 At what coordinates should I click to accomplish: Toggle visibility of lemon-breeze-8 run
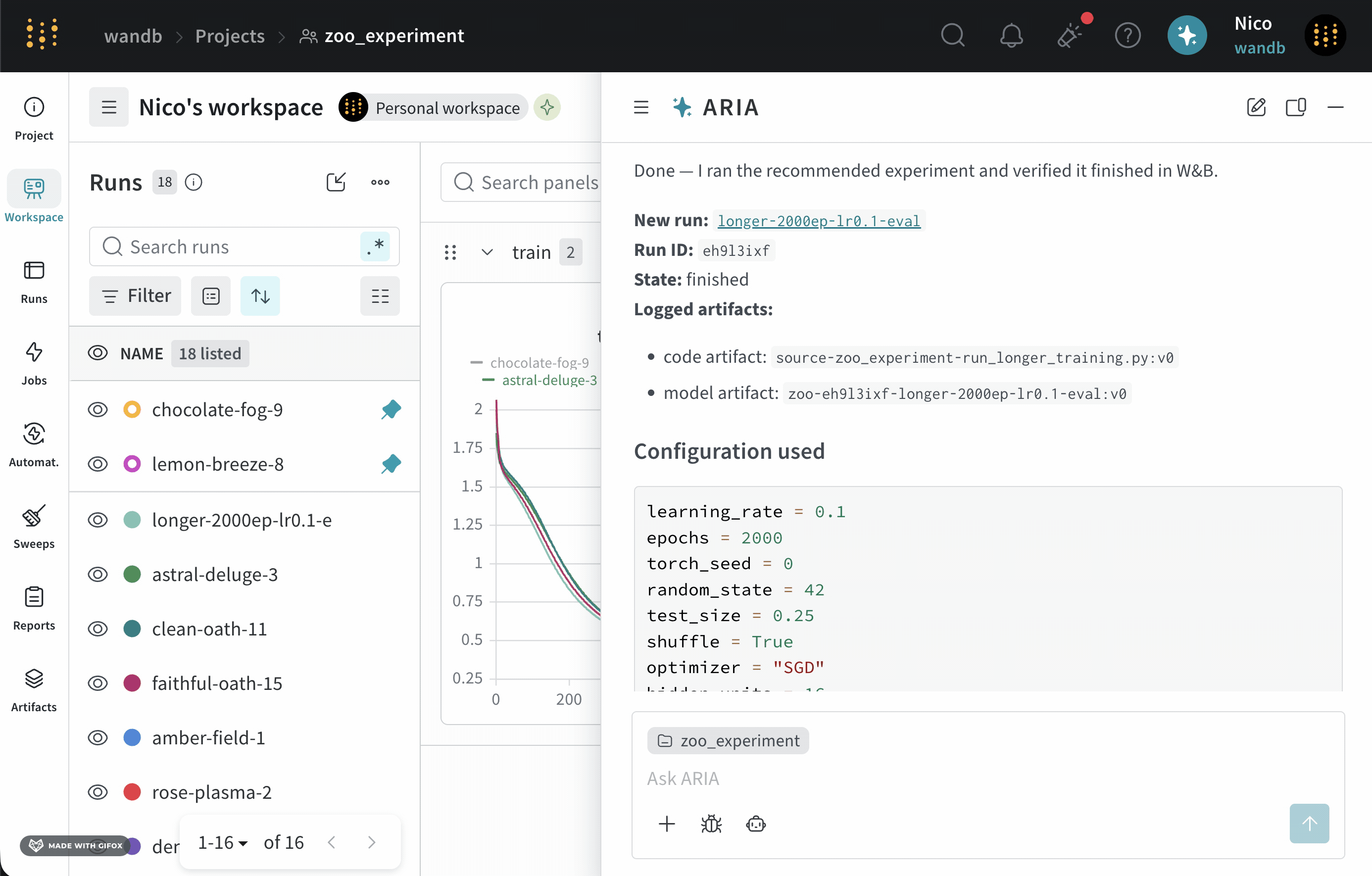tap(98, 464)
